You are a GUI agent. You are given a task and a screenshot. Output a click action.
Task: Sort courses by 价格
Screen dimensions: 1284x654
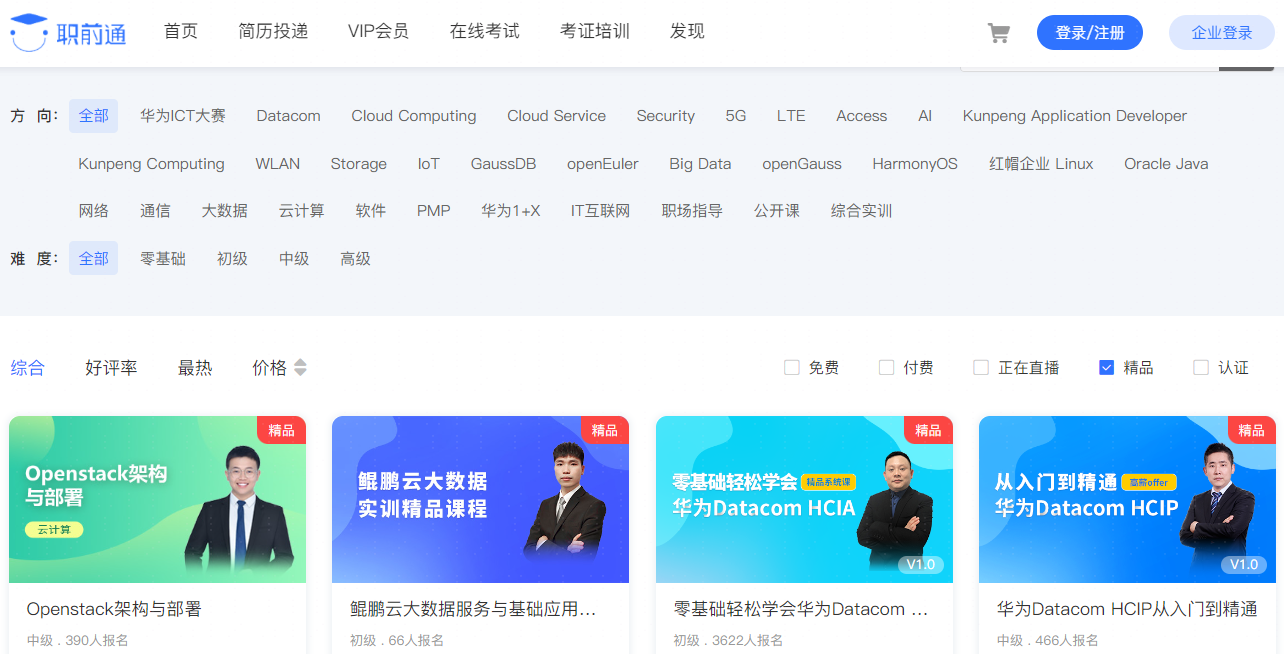pos(269,368)
